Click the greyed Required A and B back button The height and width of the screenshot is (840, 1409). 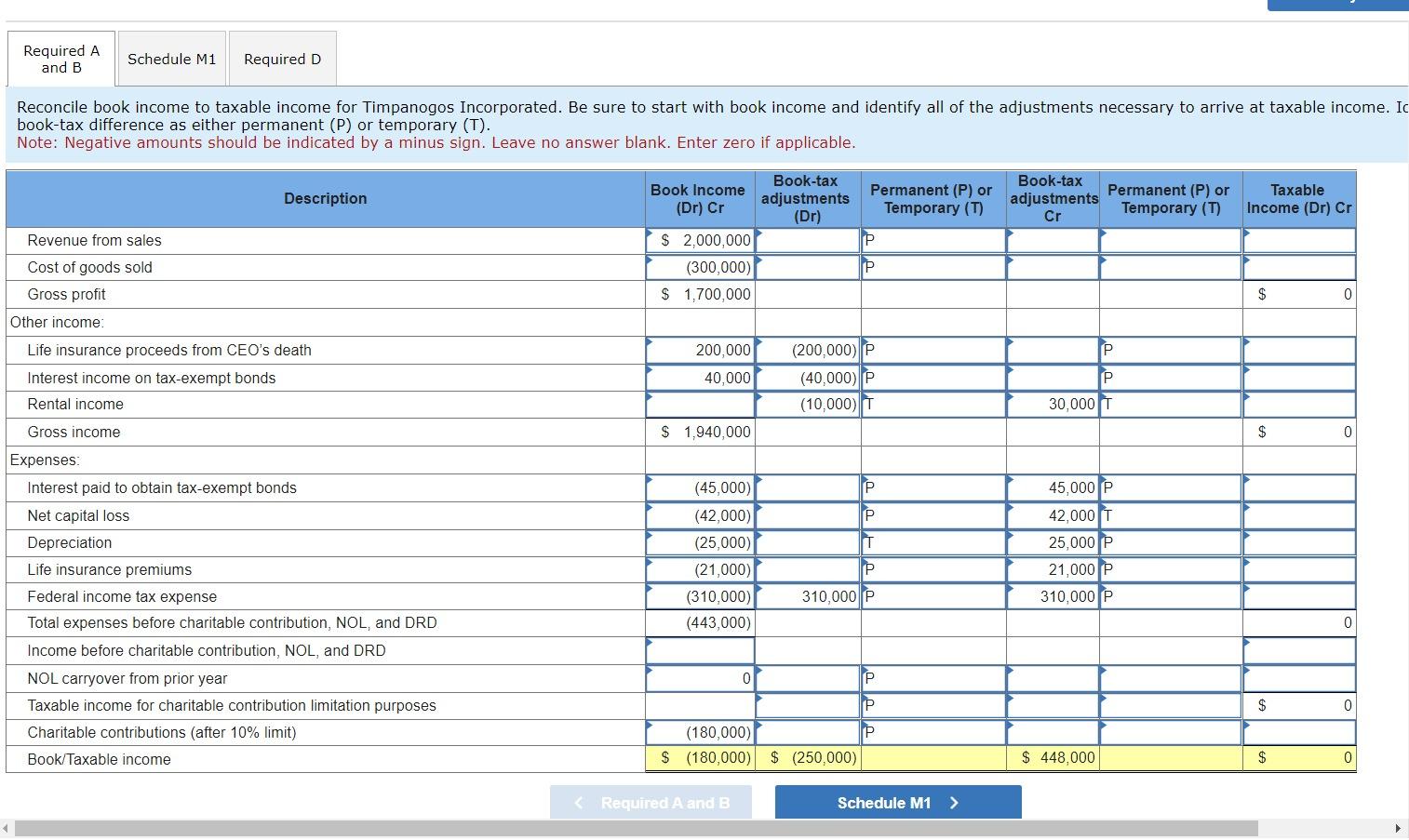coord(651,803)
